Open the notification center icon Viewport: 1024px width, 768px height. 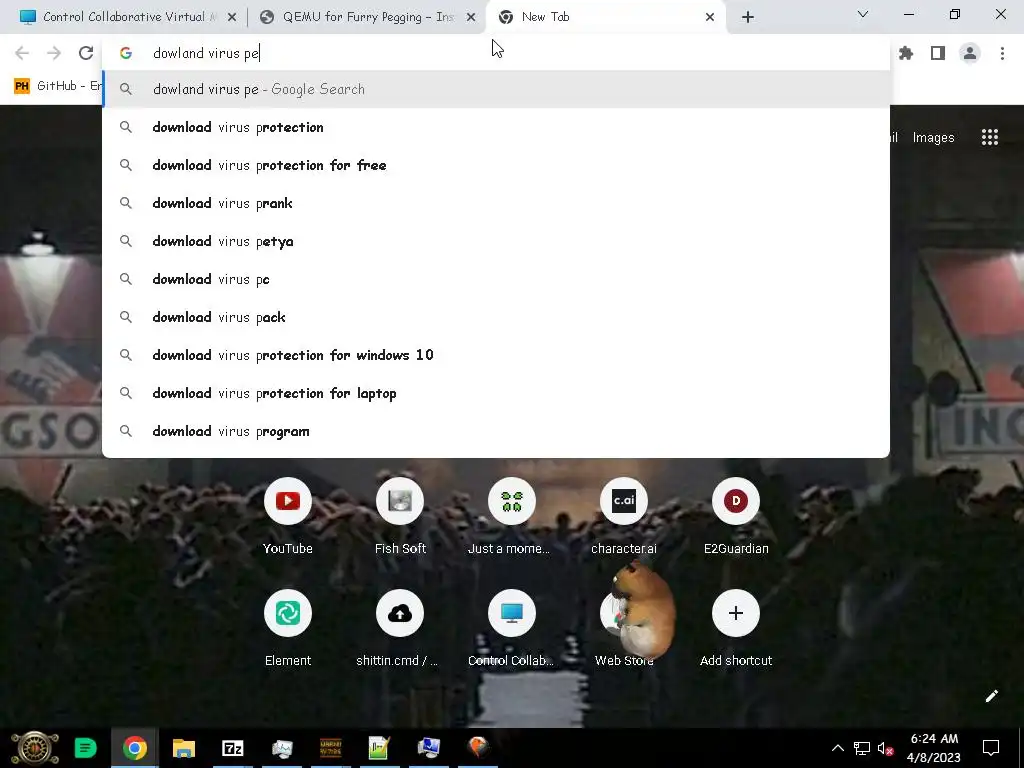click(991, 748)
